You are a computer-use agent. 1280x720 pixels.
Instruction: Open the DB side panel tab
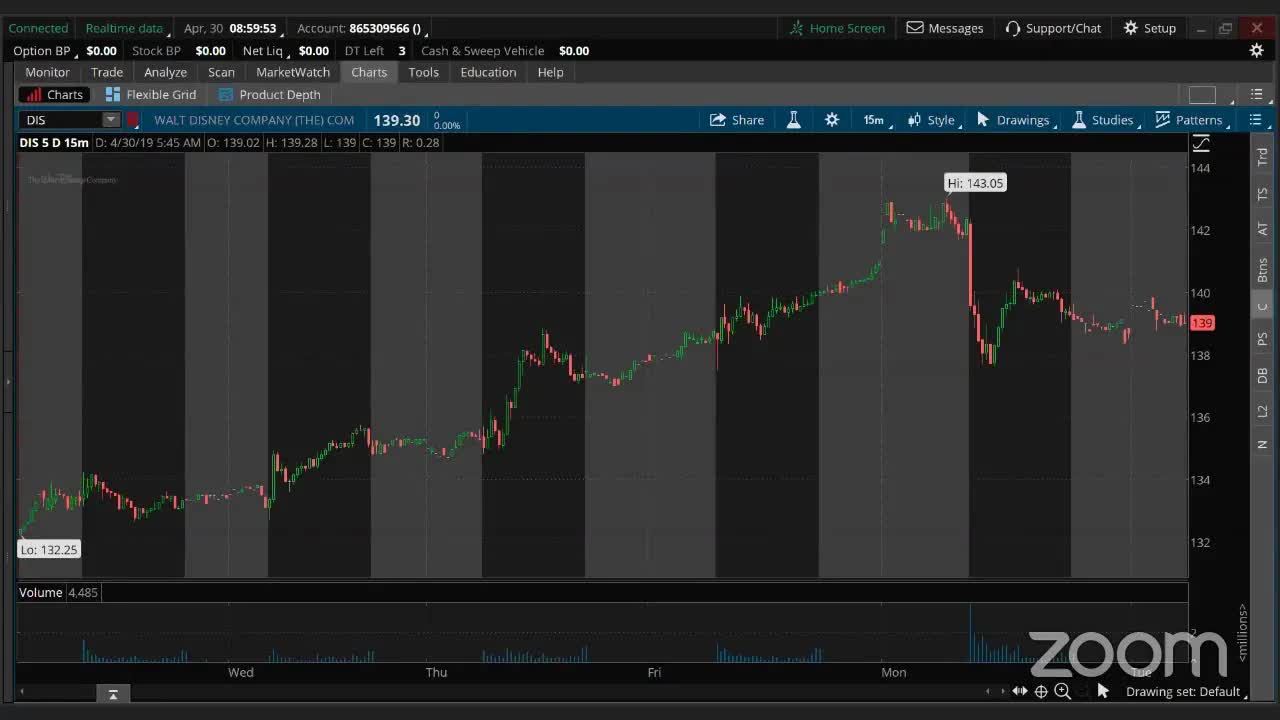tap(1262, 375)
